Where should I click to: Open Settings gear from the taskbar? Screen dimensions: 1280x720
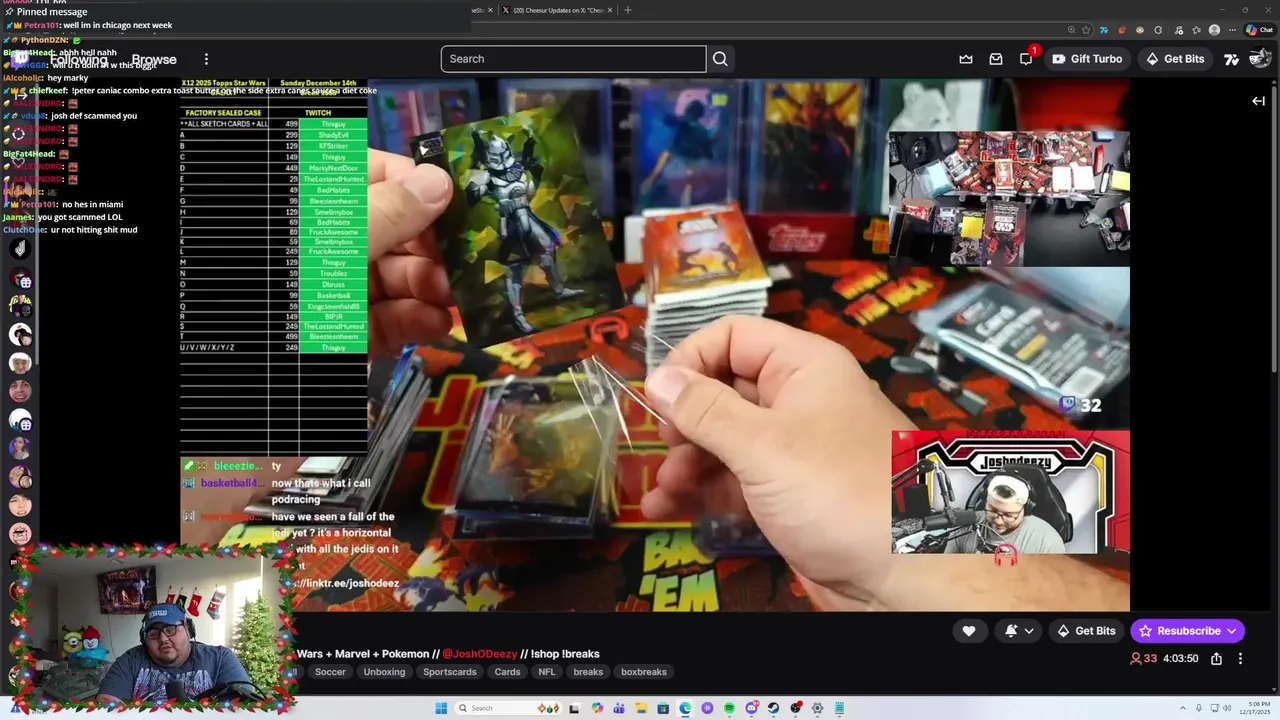[x=817, y=708]
